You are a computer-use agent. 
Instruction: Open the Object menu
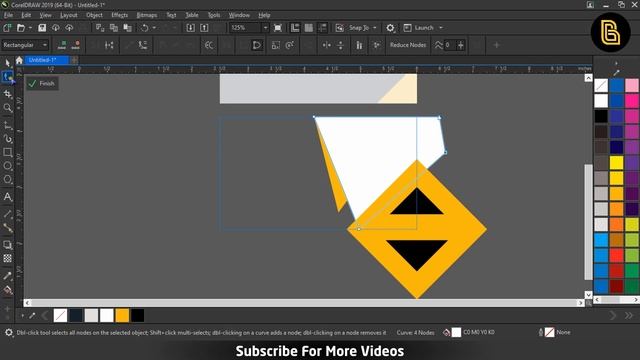point(94,15)
